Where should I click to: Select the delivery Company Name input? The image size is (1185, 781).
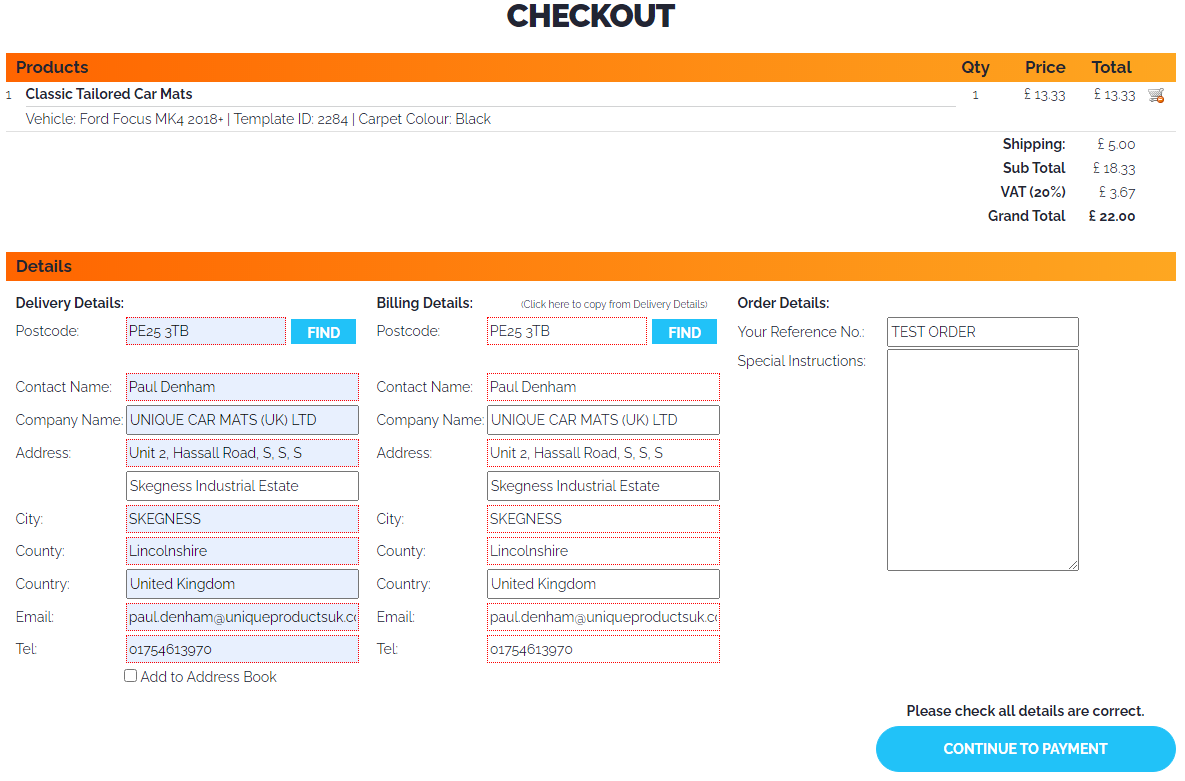[x=242, y=420]
